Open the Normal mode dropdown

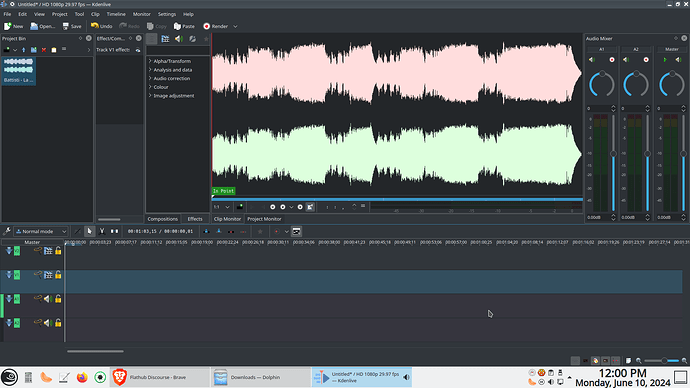point(40,231)
